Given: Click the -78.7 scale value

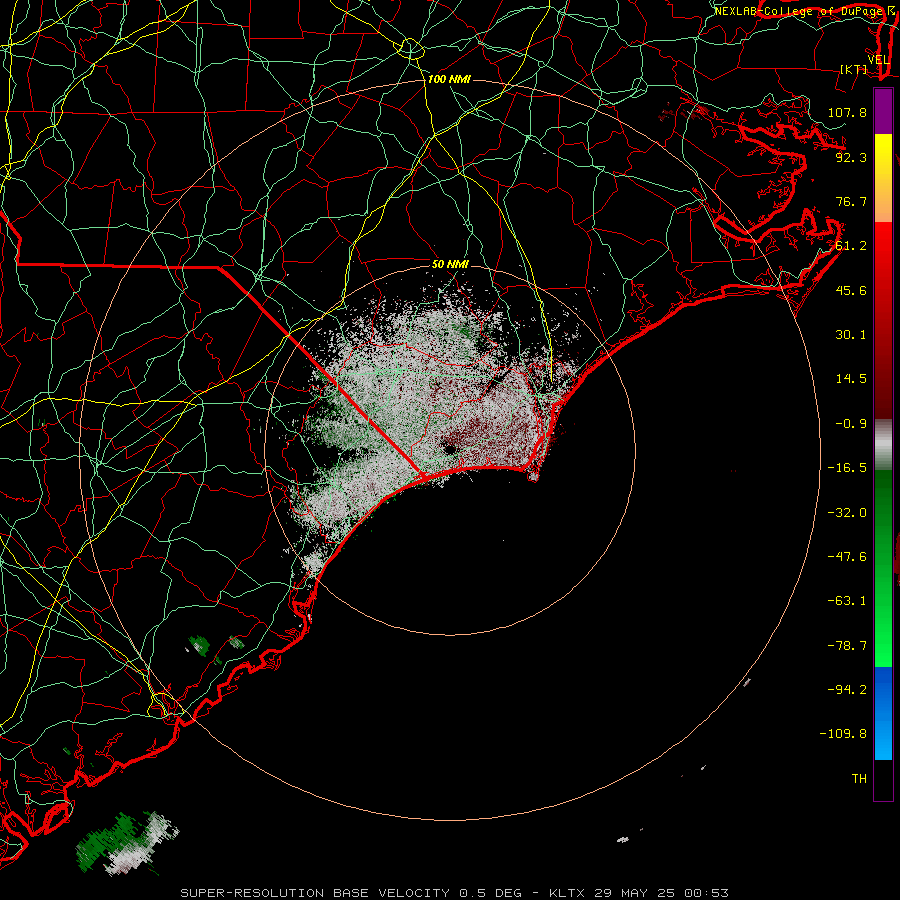Looking at the screenshot, I should 847,646.
